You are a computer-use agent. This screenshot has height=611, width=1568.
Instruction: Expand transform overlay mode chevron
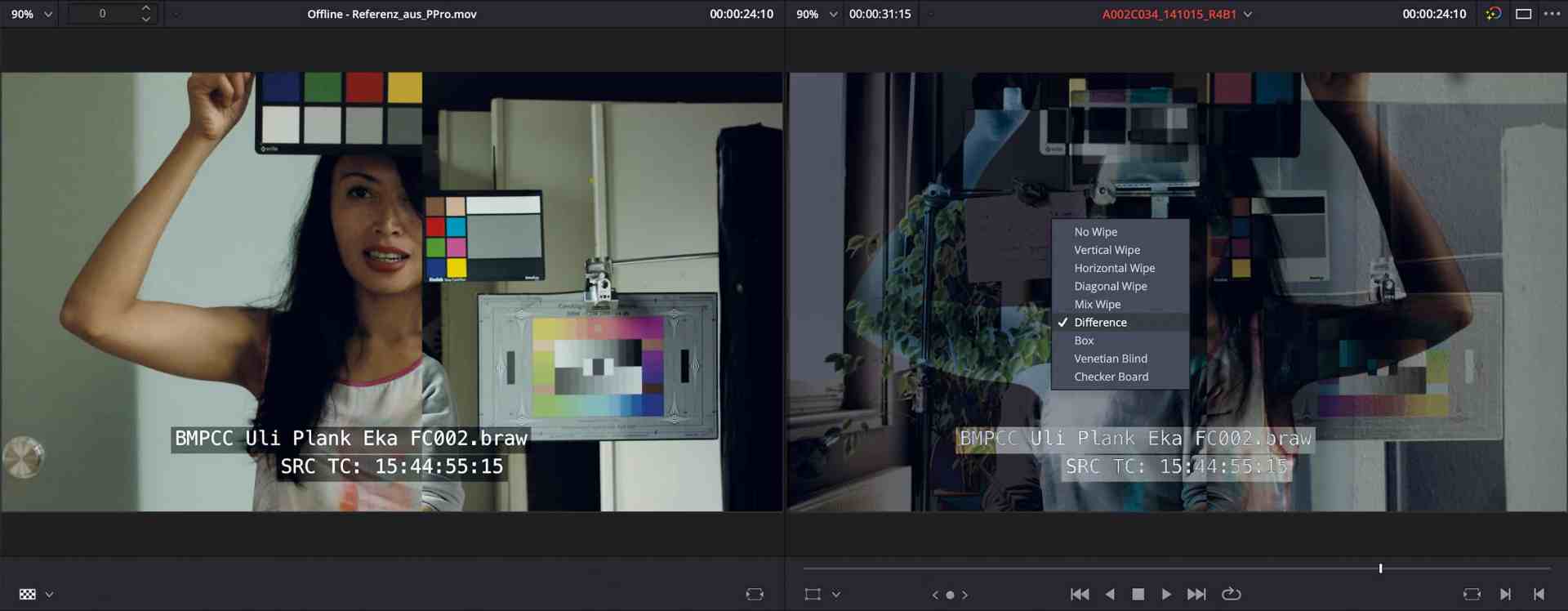coord(835,595)
